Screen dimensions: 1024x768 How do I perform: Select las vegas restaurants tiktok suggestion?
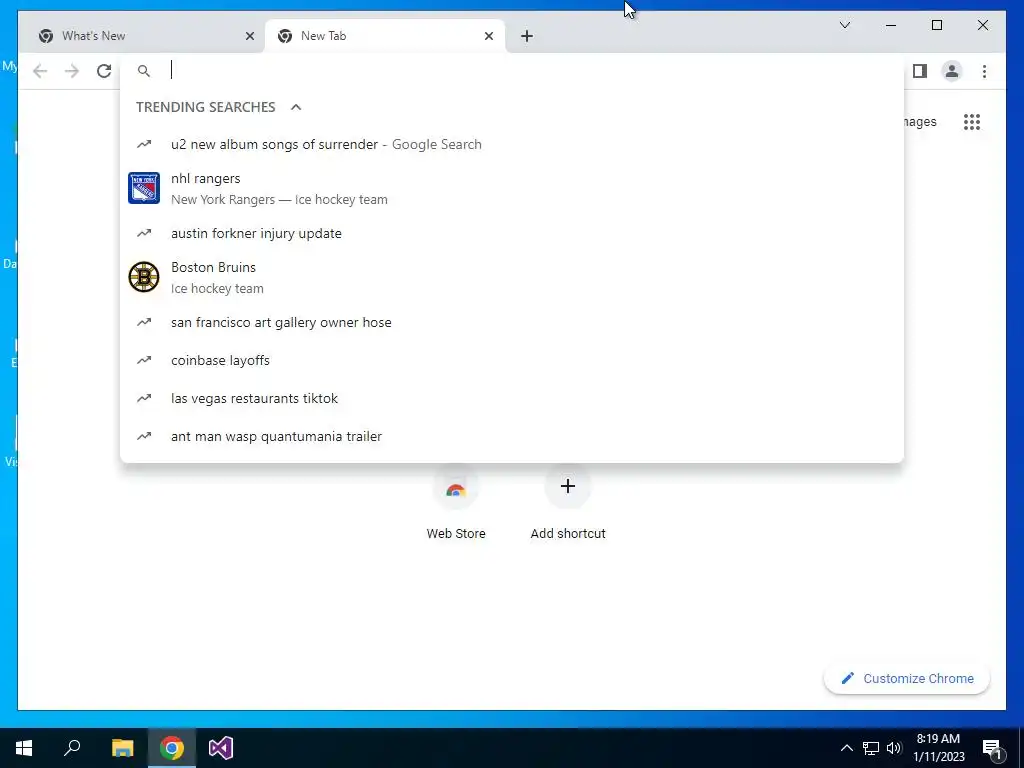coord(512,398)
